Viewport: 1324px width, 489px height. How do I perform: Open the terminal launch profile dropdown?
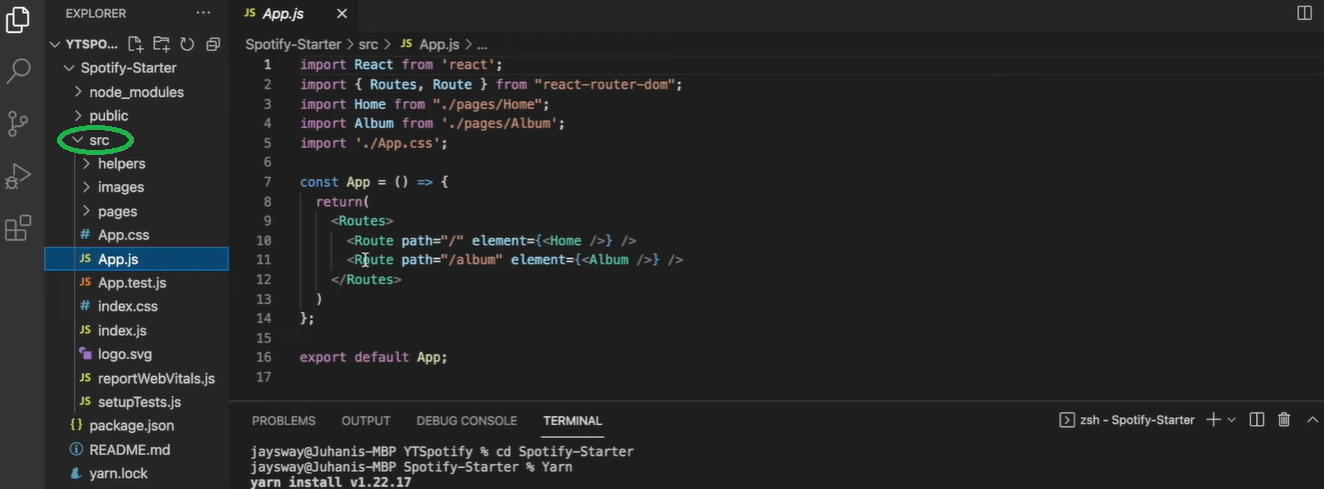[x=1231, y=420]
